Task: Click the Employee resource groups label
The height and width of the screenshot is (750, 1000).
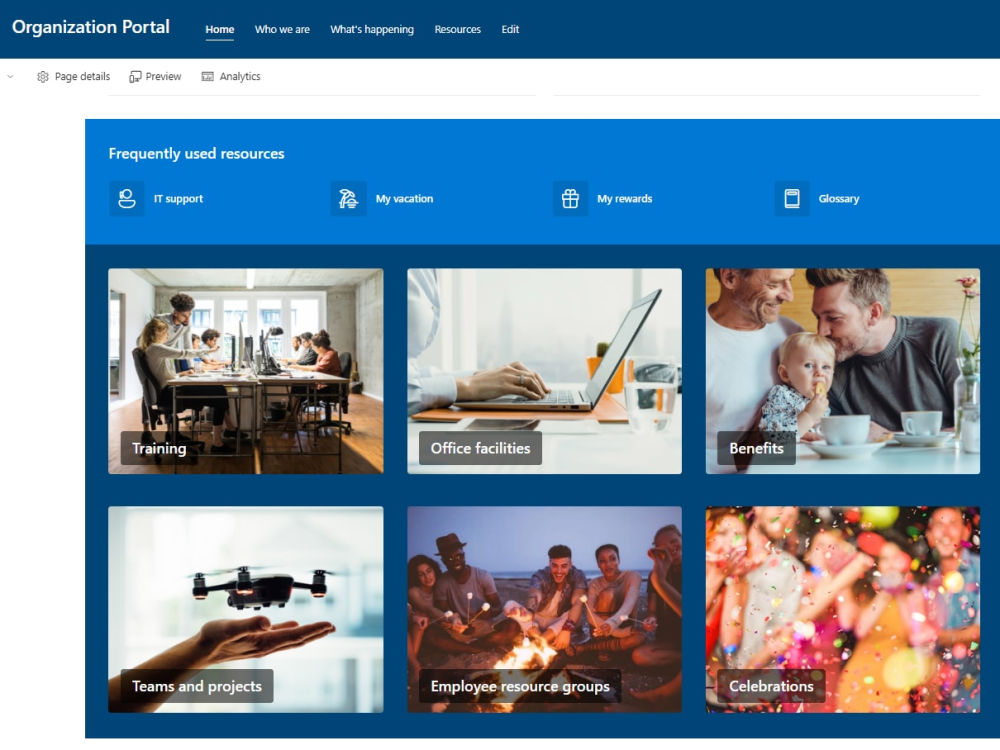Action: [x=520, y=686]
